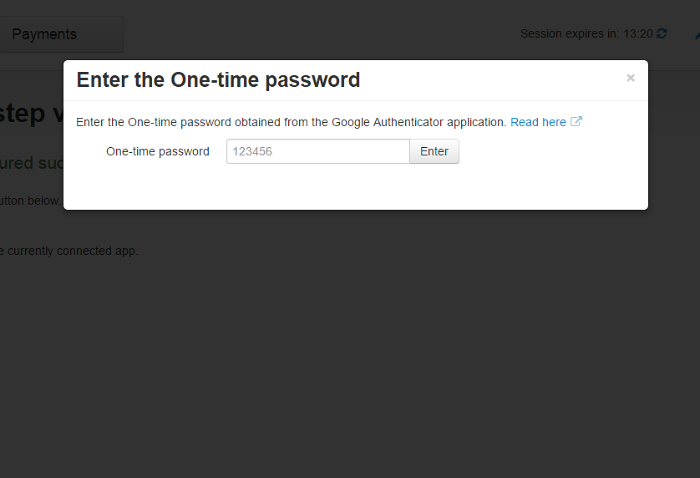The height and width of the screenshot is (478, 700).
Task: Click the currently connected app text
Action: [x=69, y=251]
